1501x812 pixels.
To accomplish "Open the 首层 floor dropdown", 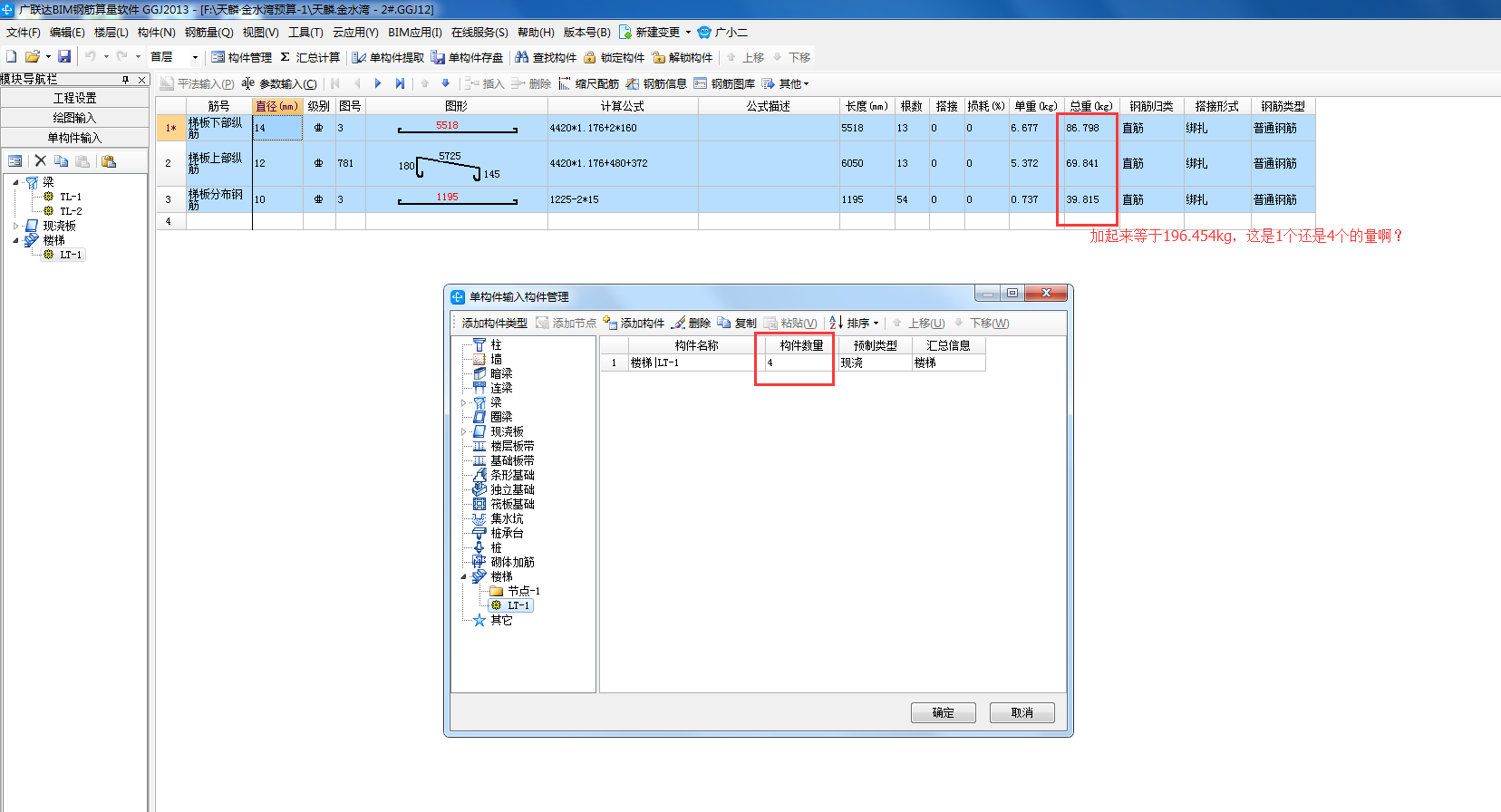I will pos(195,57).
